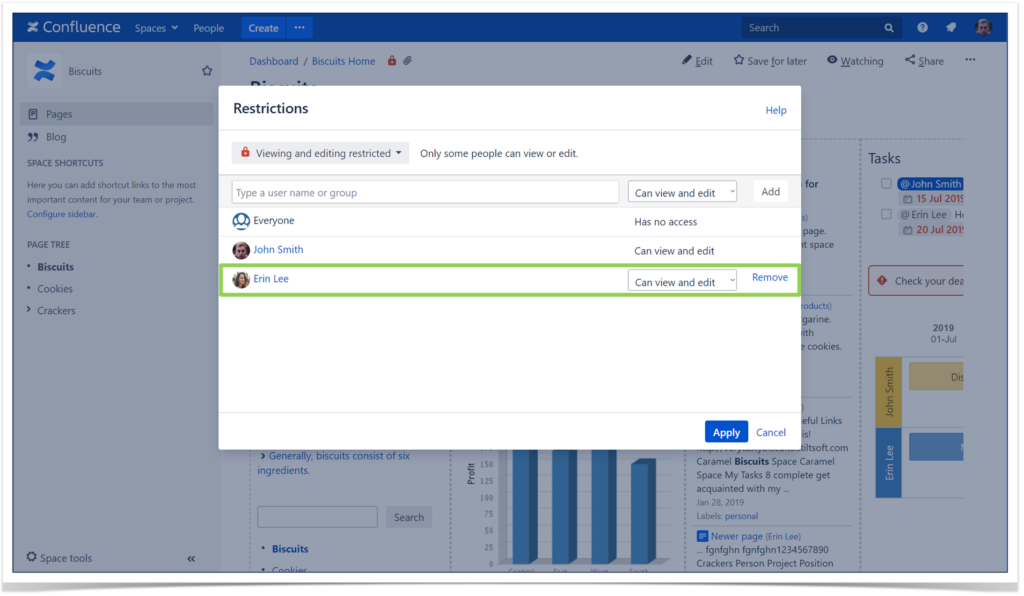The width and height of the screenshot is (1024, 596).
Task: Check the @Erin Lee task checkbox
Action: click(x=884, y=213)
